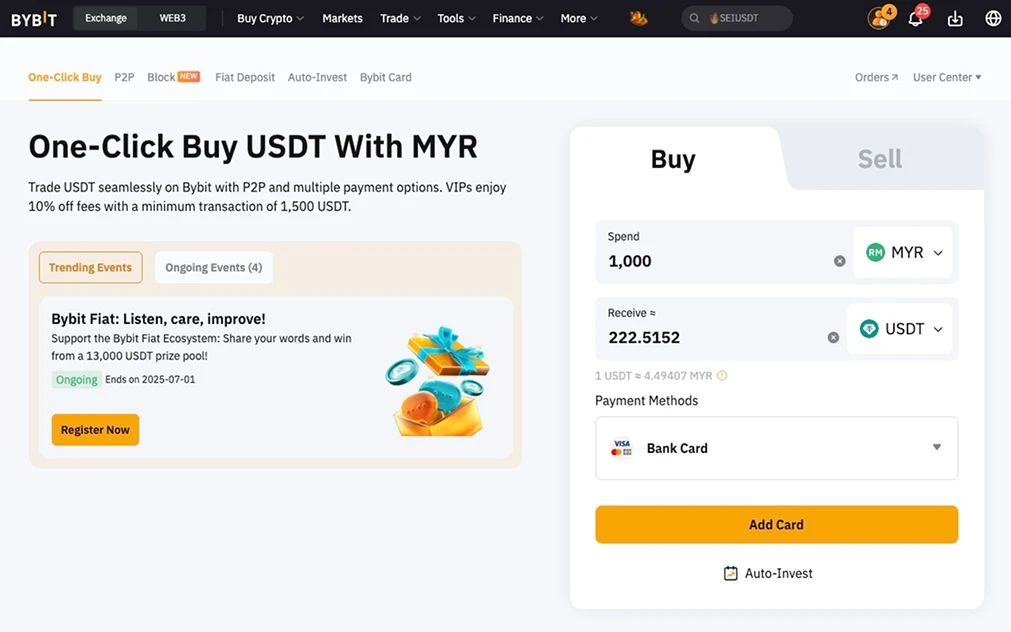Click the USDT coin icon
The image size is (1011, 632).
tap(867, 328)
